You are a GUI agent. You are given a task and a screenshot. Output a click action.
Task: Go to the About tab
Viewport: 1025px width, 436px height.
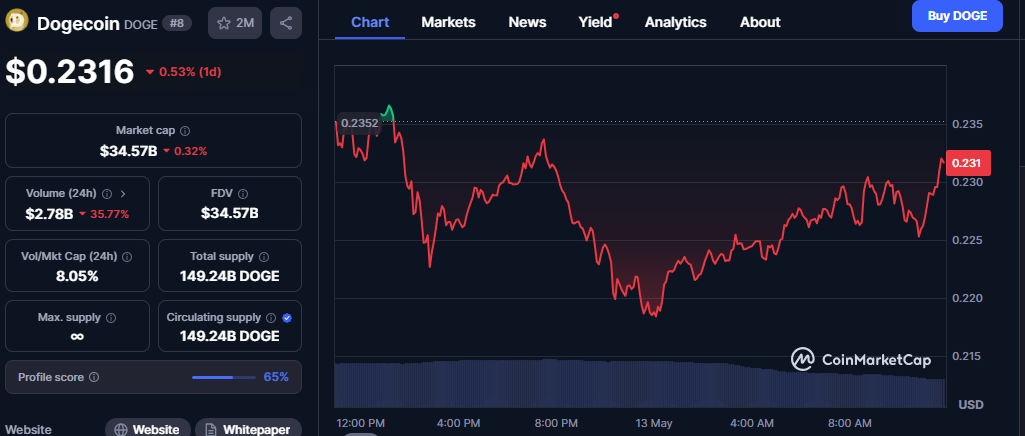click(x=760, y=22)
